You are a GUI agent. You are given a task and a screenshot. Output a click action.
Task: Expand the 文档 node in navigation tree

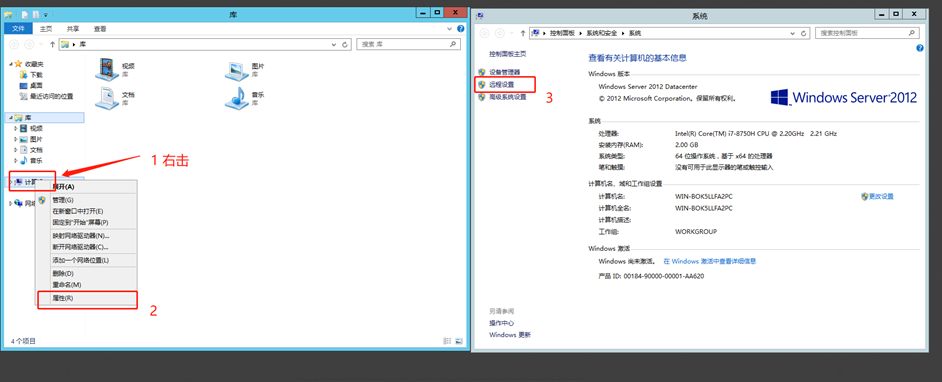17,150
